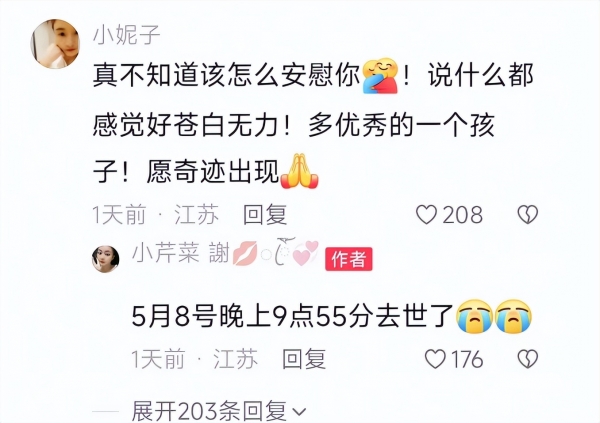The width and height of the screenshot is (600, 423).
Task: Open 小芹菜 author's small avatar
Action: (106, 259)
